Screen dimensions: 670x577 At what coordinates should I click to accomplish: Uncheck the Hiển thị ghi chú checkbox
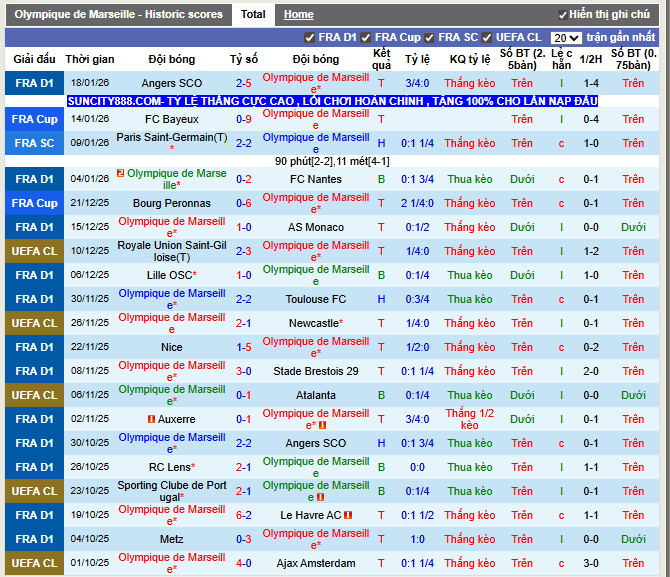click(x=563, y=15)
